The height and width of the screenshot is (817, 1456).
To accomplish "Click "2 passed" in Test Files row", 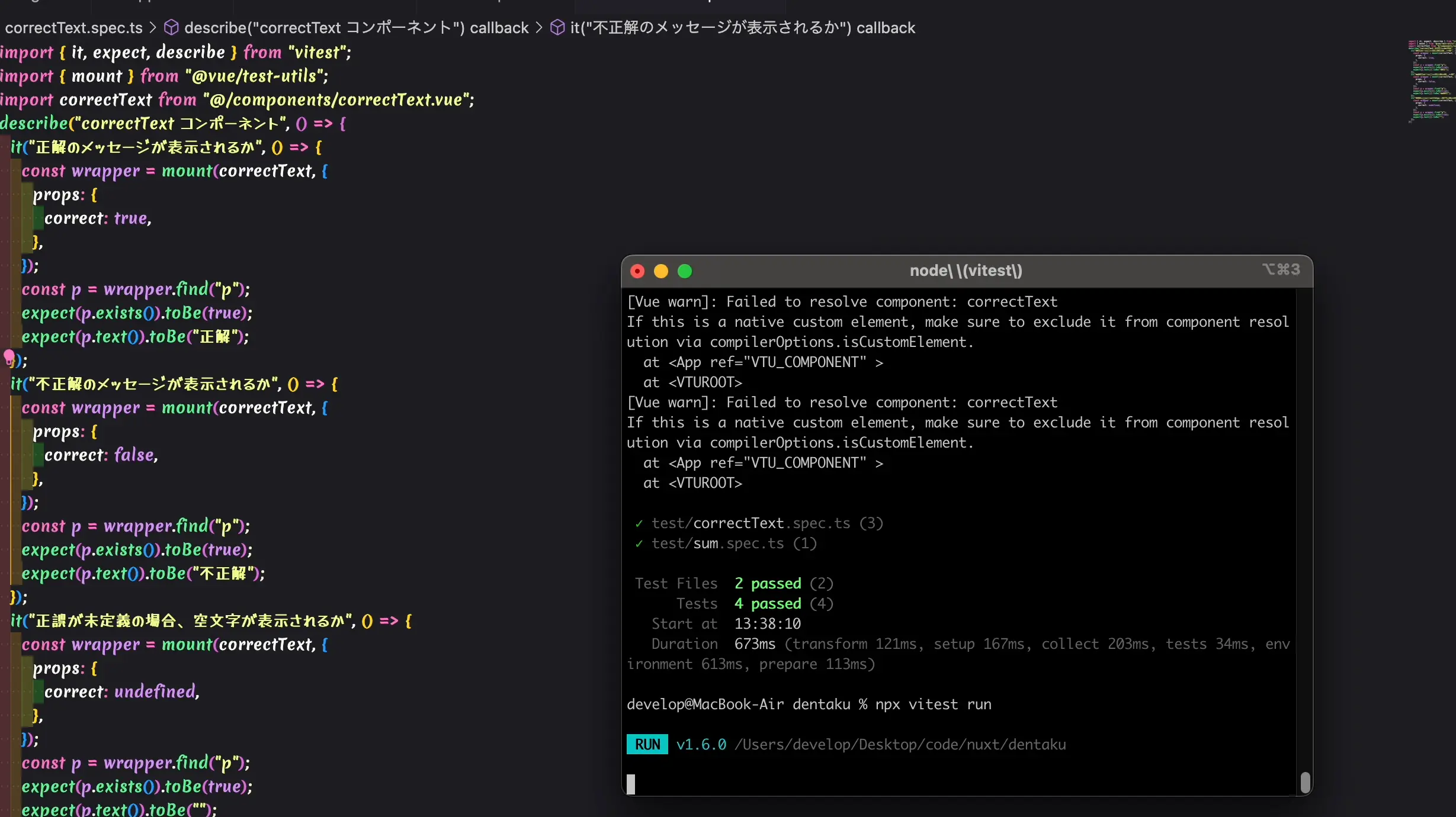I will click(x=768, y=584).
